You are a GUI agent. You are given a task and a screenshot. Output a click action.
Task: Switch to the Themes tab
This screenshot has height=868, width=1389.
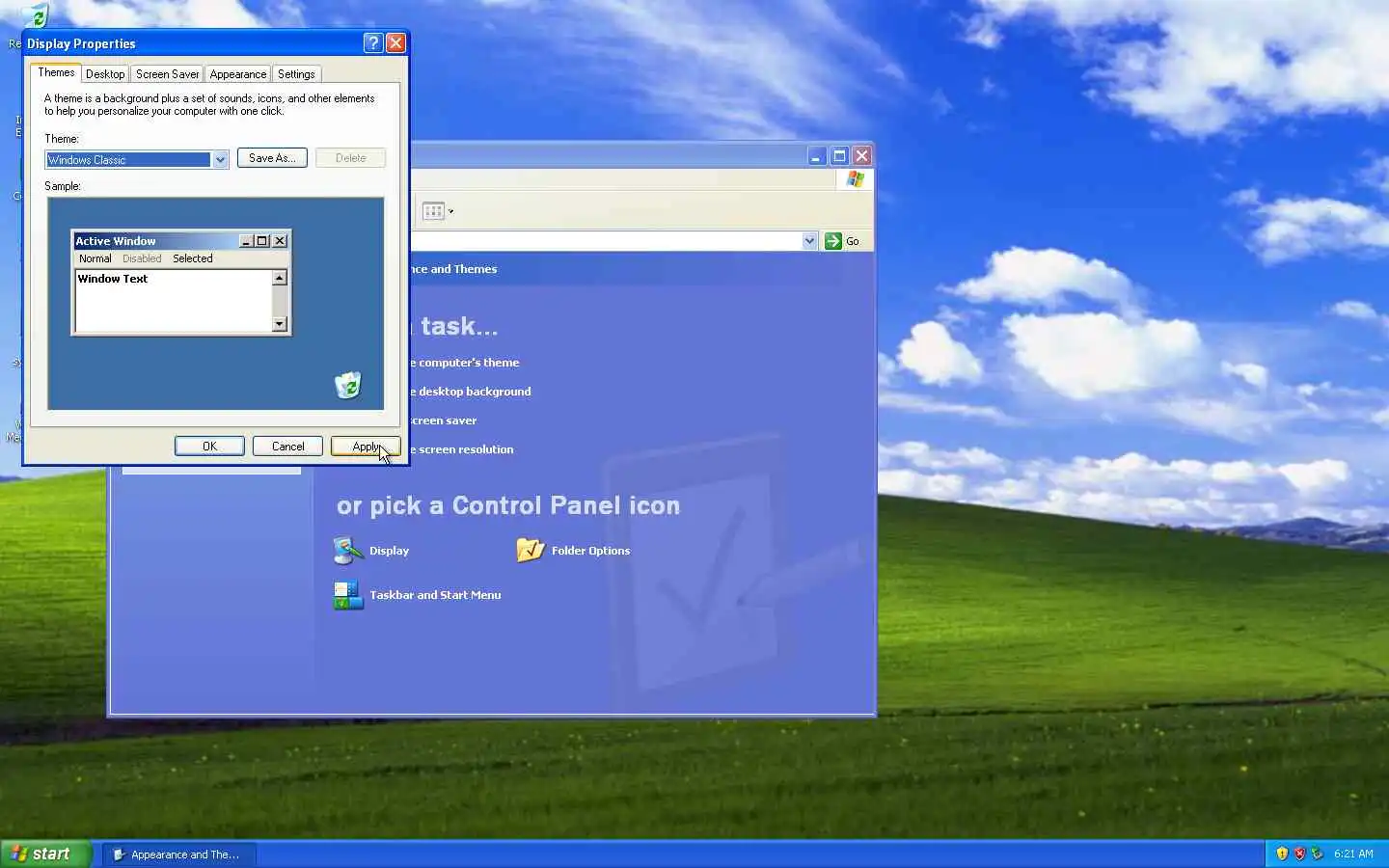[56, 73]
